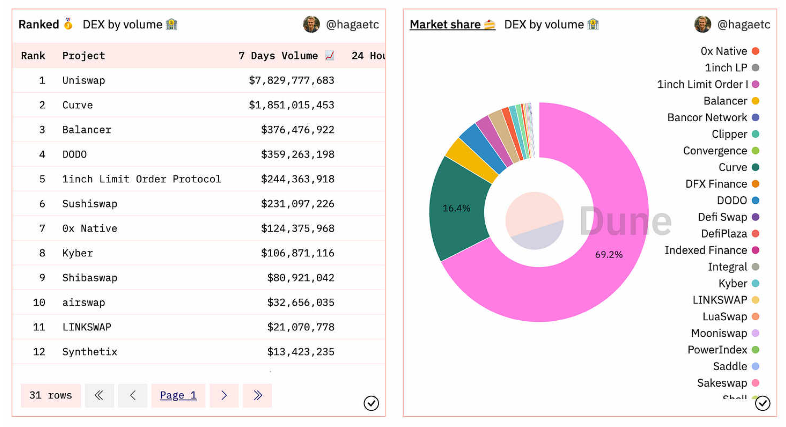Select Curve volume $1,851,015,453
The image size is (786, 427).
pos(291,105)
